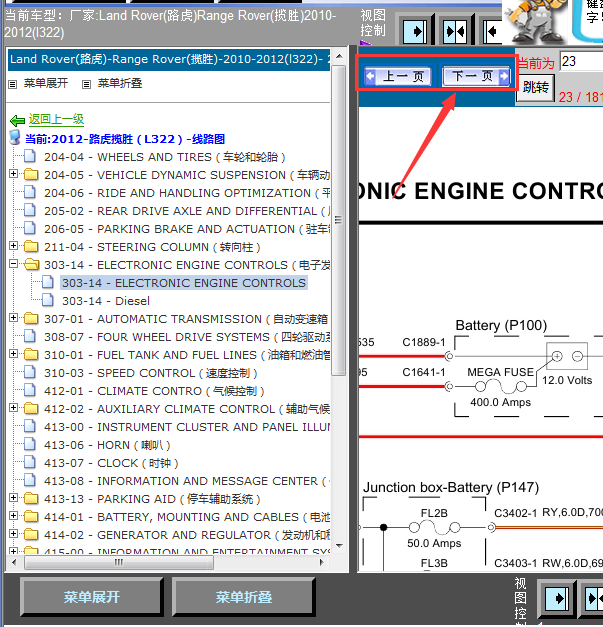Click page icon of 308-07 FOUR WHEEL DRIVE

coord(30,336)
